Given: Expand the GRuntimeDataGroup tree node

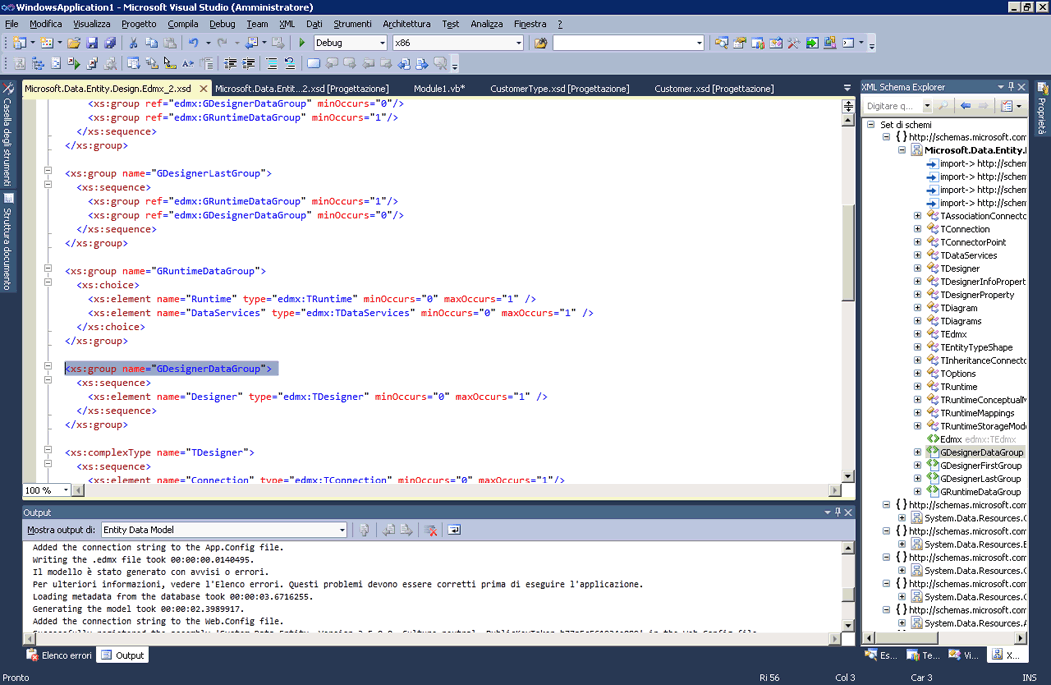Looking at the screenshot, I should (918, 491).
